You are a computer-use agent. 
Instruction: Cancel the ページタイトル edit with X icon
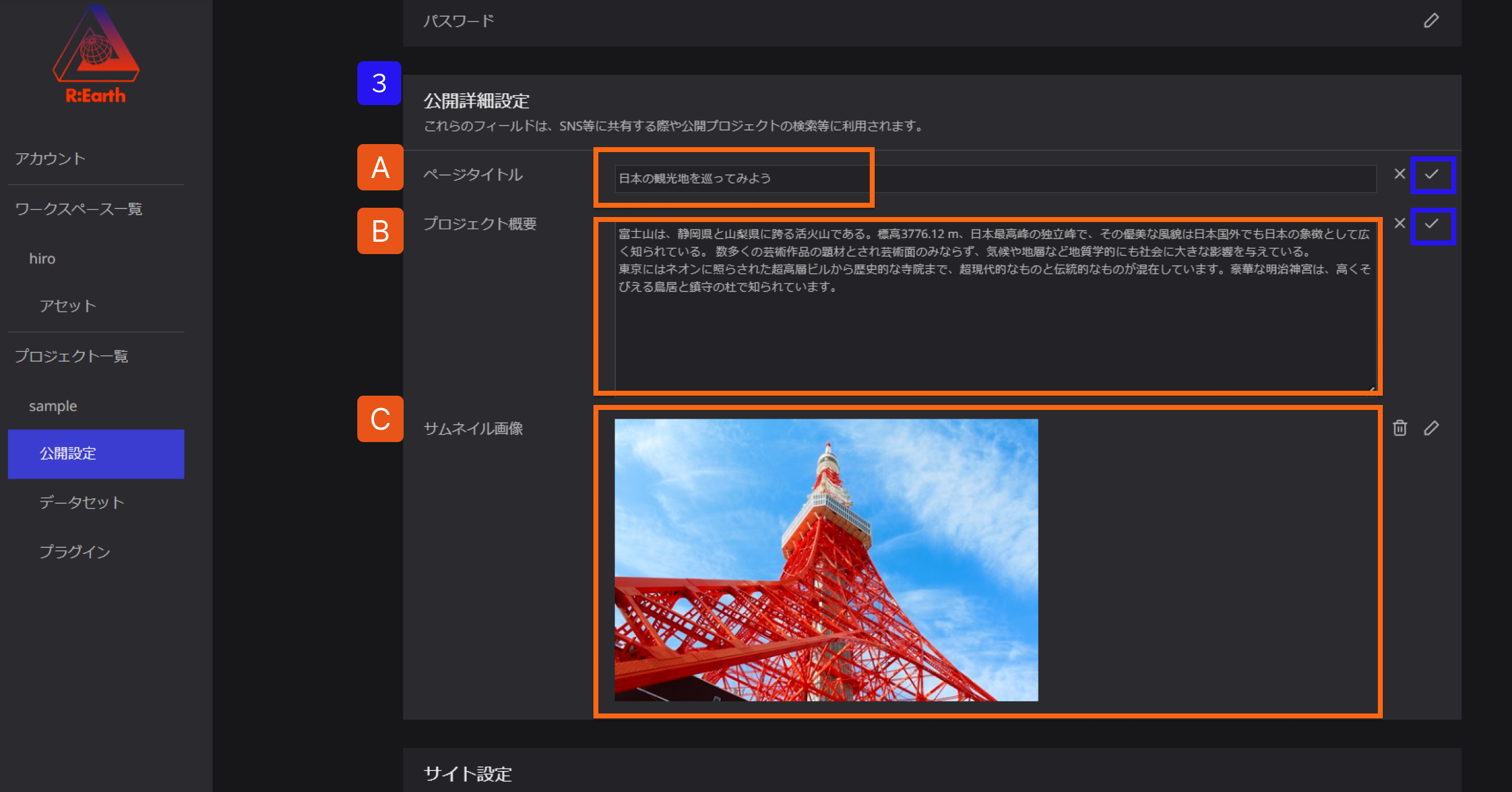pos(1399,174)
